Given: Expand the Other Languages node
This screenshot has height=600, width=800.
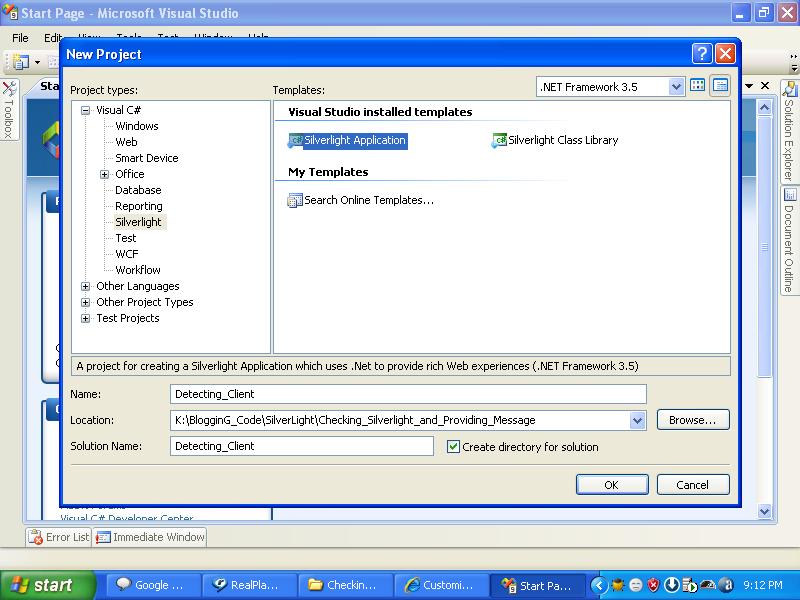Looking at the screenshot, I should click(x=86, y=286).
